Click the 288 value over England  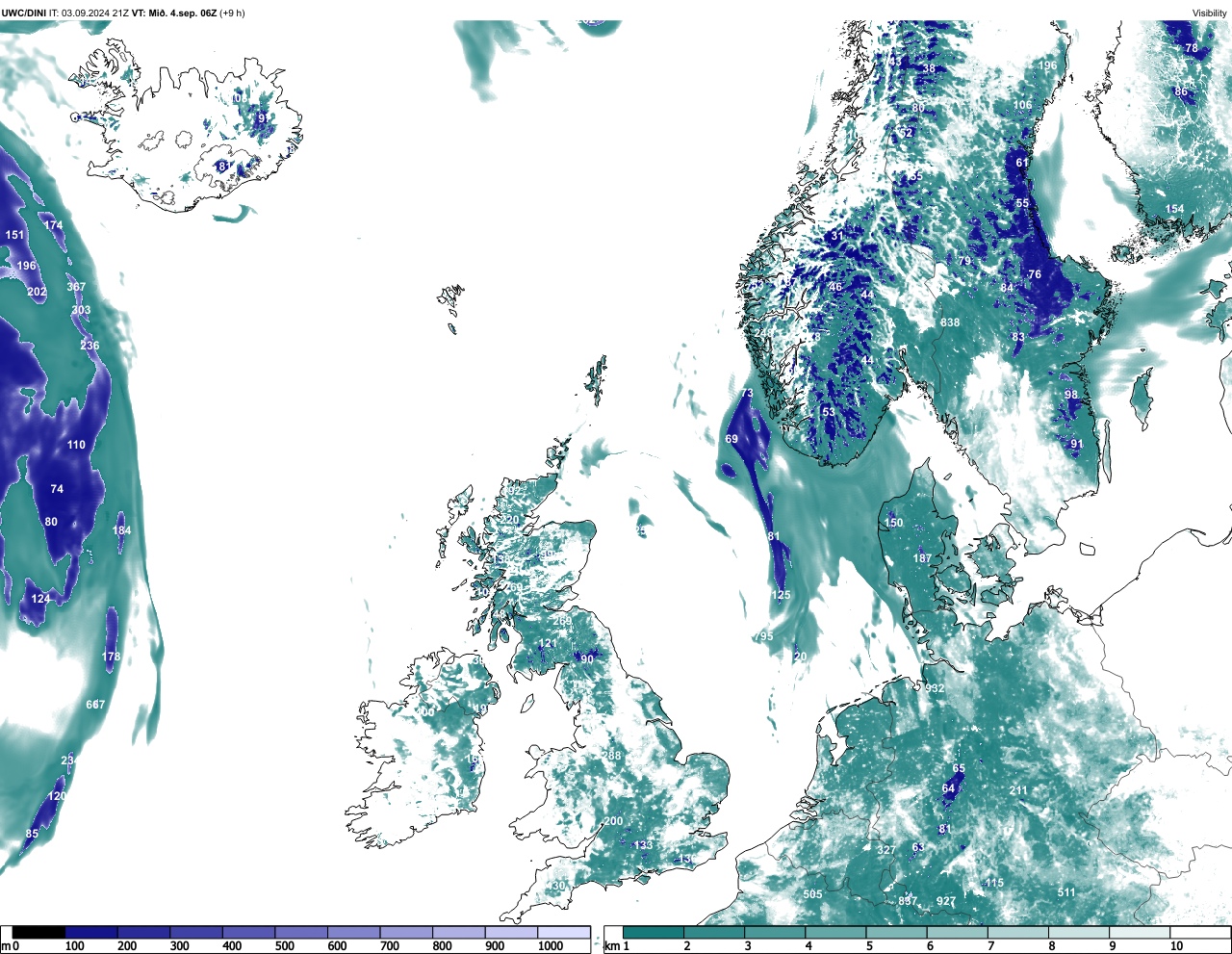coord(612,756)
